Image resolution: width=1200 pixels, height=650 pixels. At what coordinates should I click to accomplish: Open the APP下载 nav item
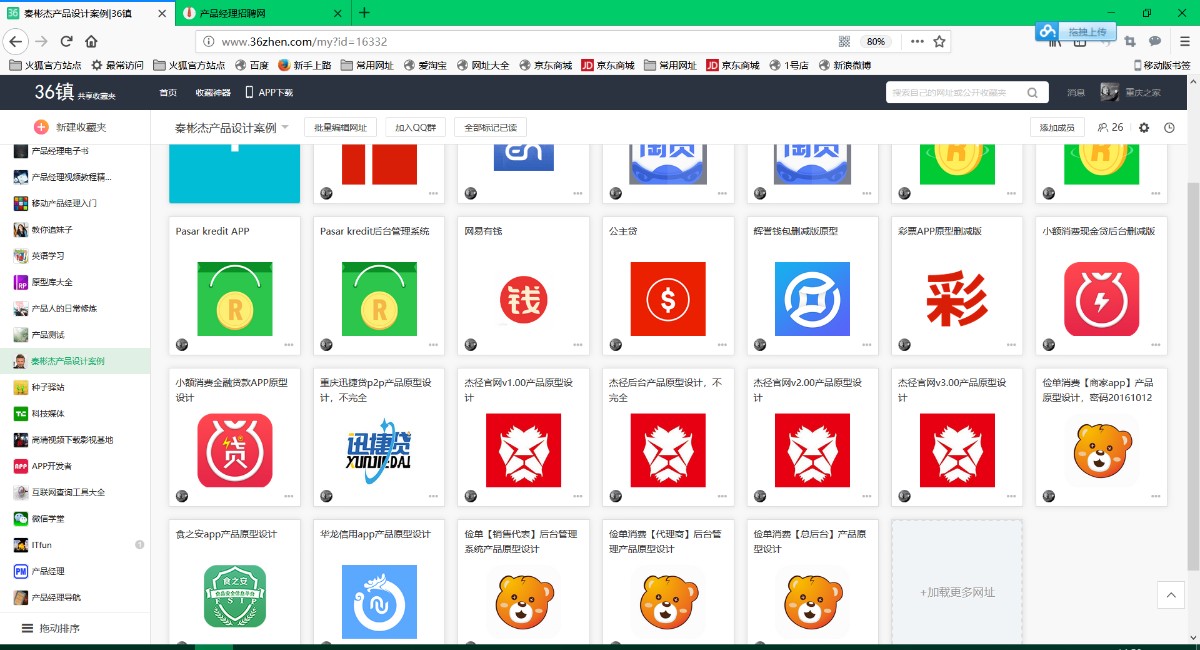(270, 93)
